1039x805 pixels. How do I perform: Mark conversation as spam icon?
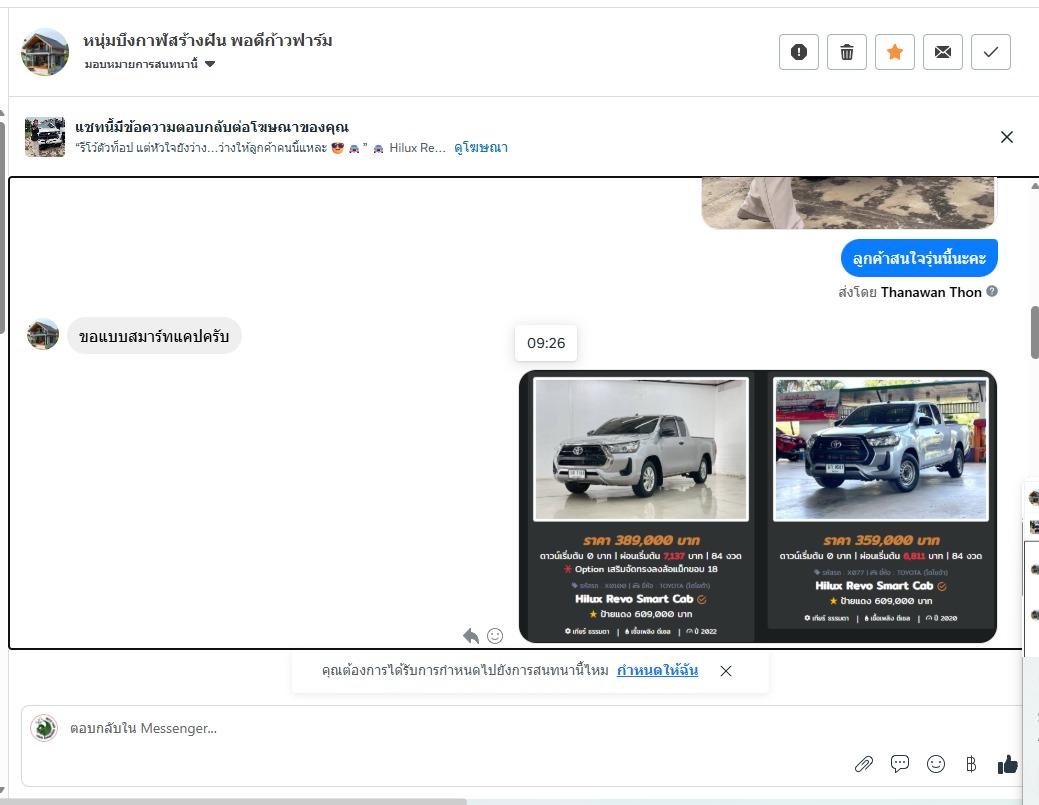[x=798, y=52]
